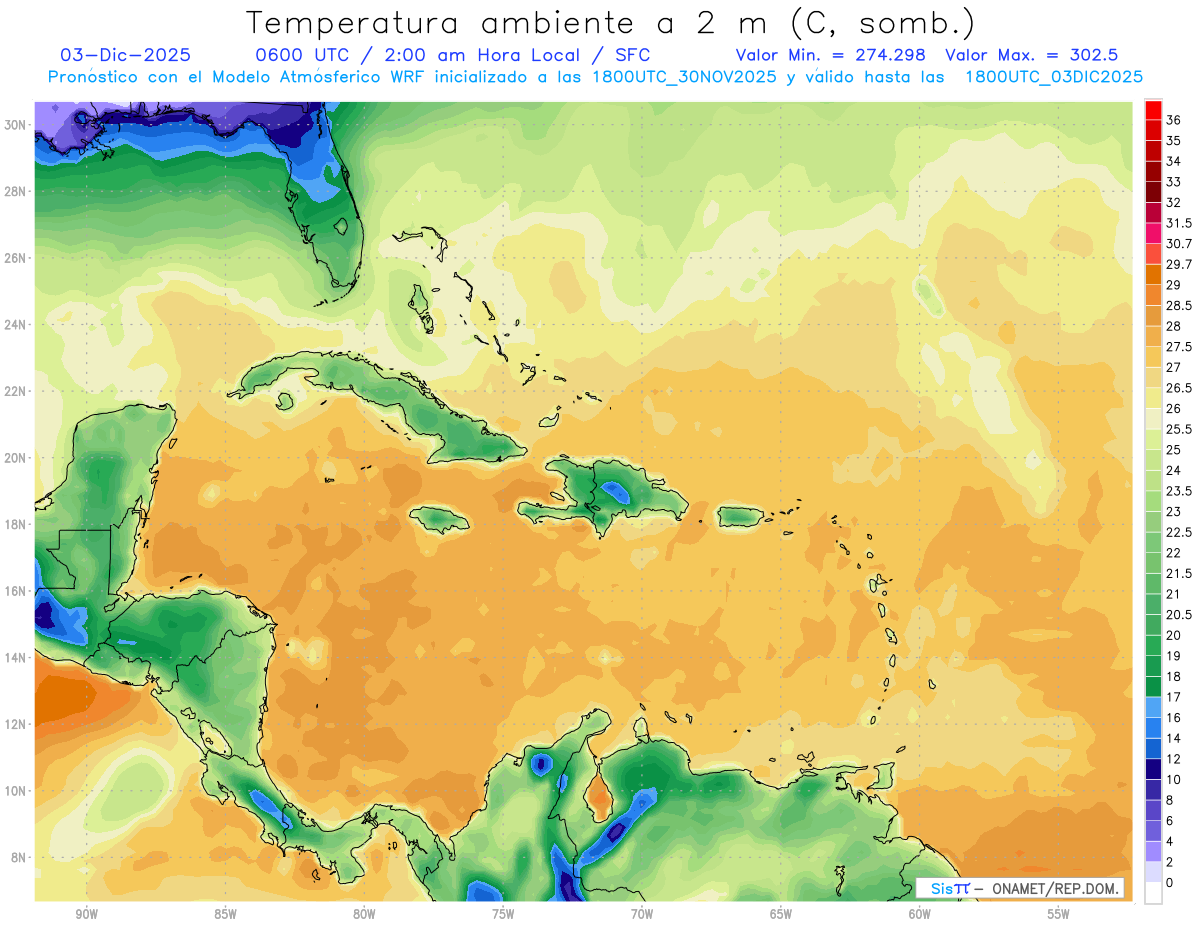Click the pale lavender legend swatch between 0 and 2
Screen dimensions: 1200x927
coord(1153,872)
